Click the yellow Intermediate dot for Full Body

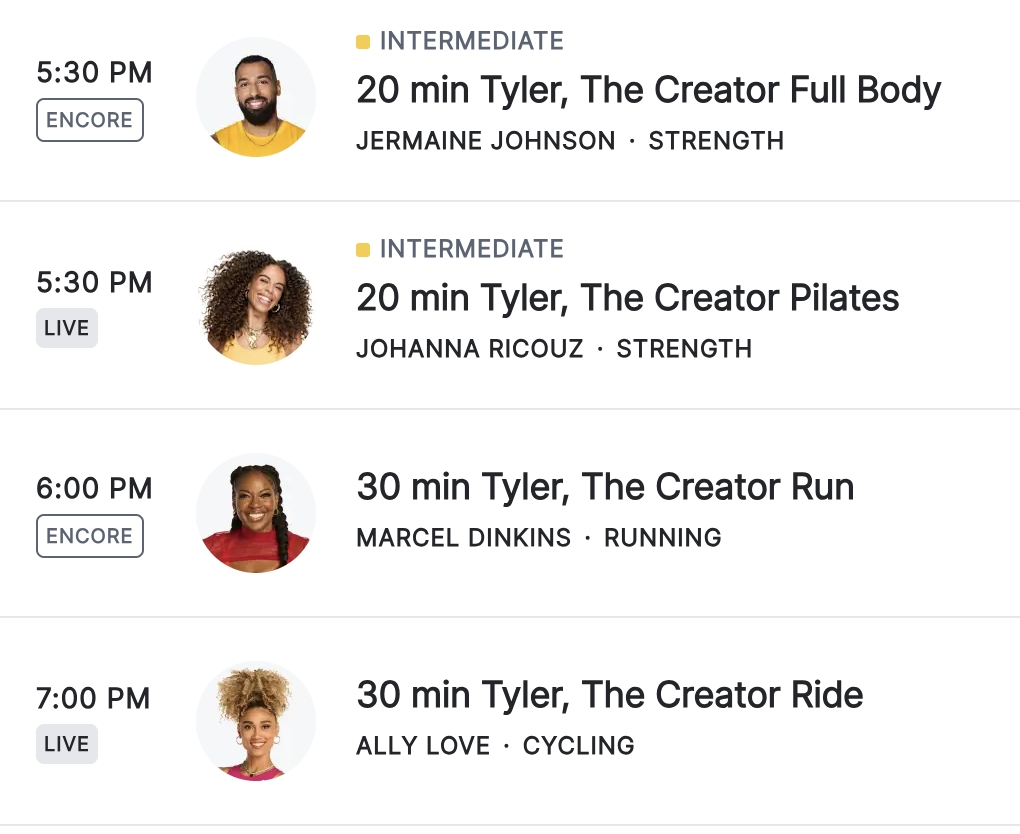[x=363, y=42]
